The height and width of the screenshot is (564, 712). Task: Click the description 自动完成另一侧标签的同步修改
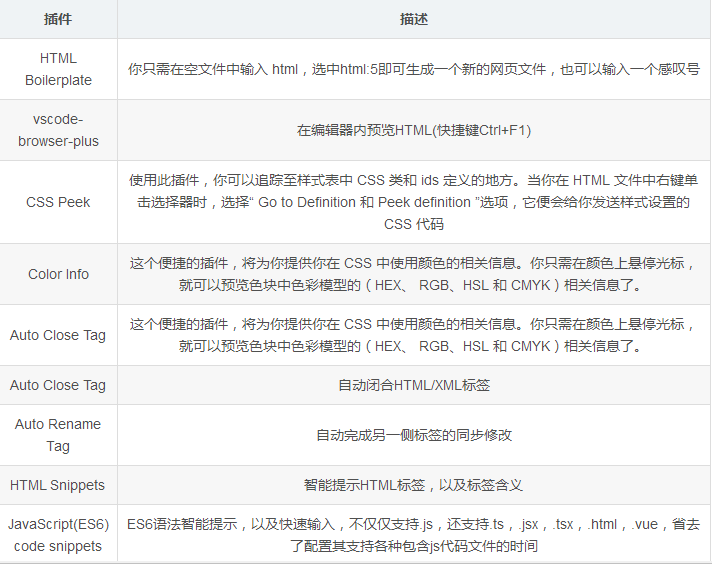[414, 435]
